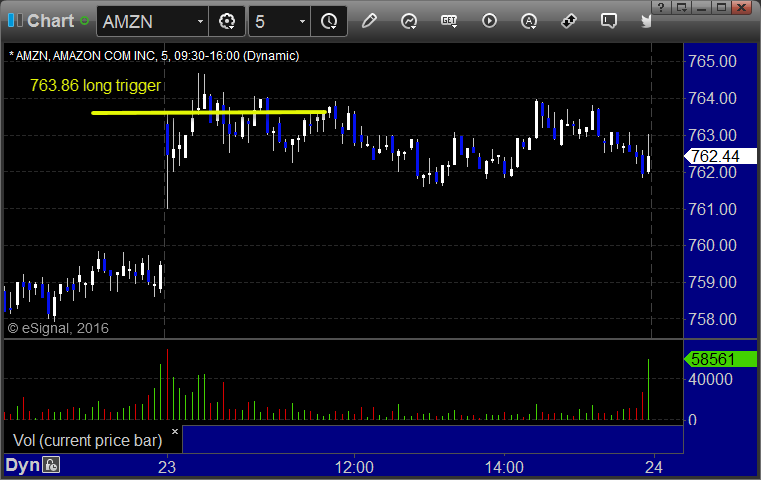Click the 760.00 price axis label
This screenshot has width=761, height=480.
pyautogui.click(x=712, y=245)
